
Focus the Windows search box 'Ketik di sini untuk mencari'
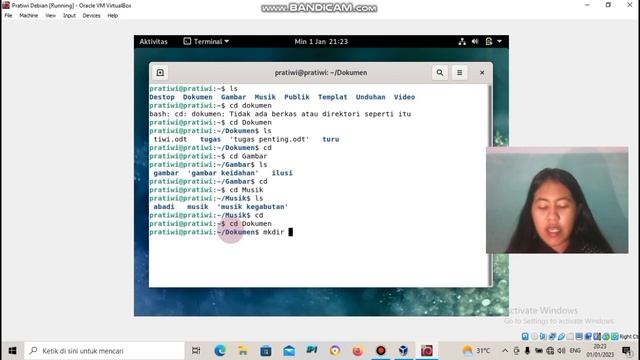point(104,351)
